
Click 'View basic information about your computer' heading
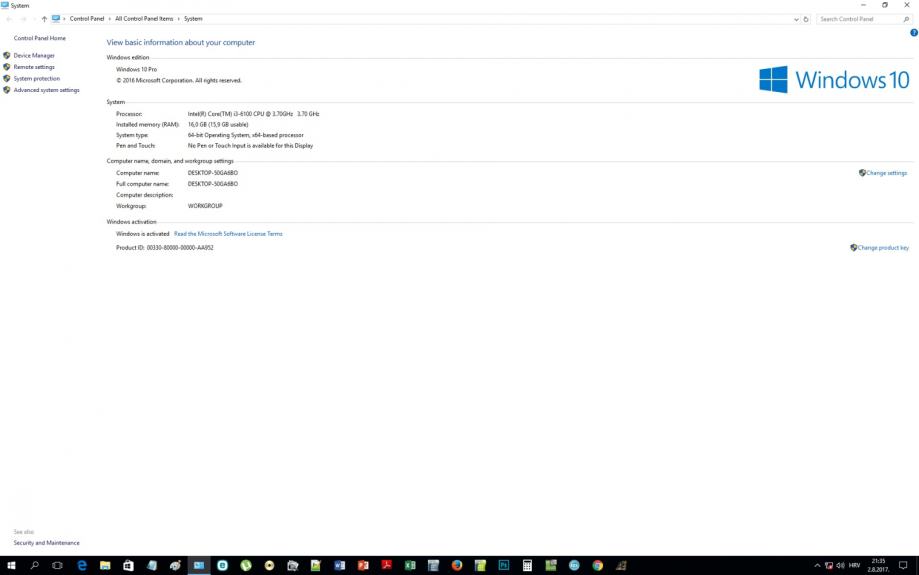[181, 42]
